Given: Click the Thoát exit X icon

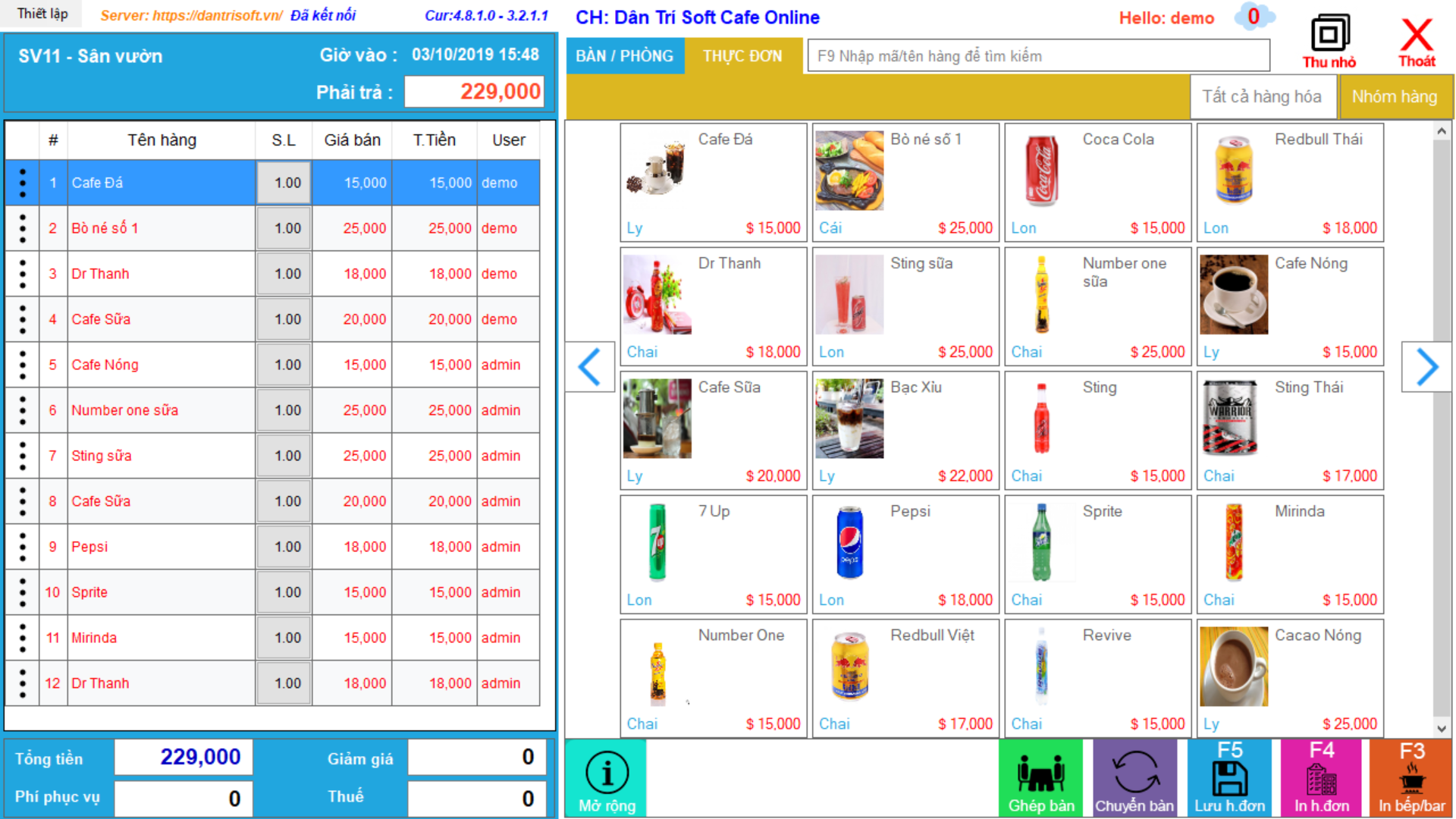Looking at the screenshot, I should coord(1417,42).
